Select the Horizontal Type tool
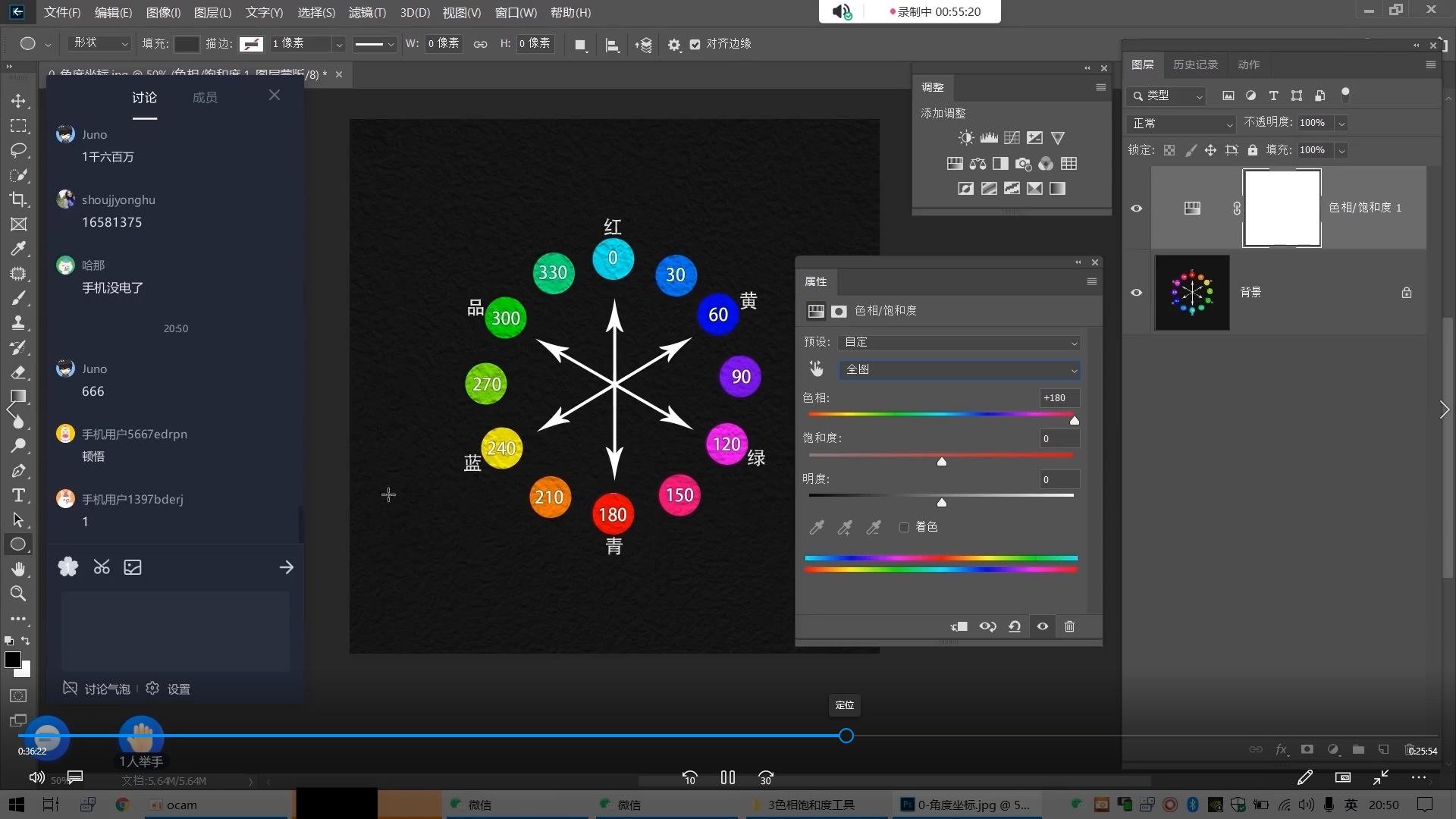 [18, 495]
